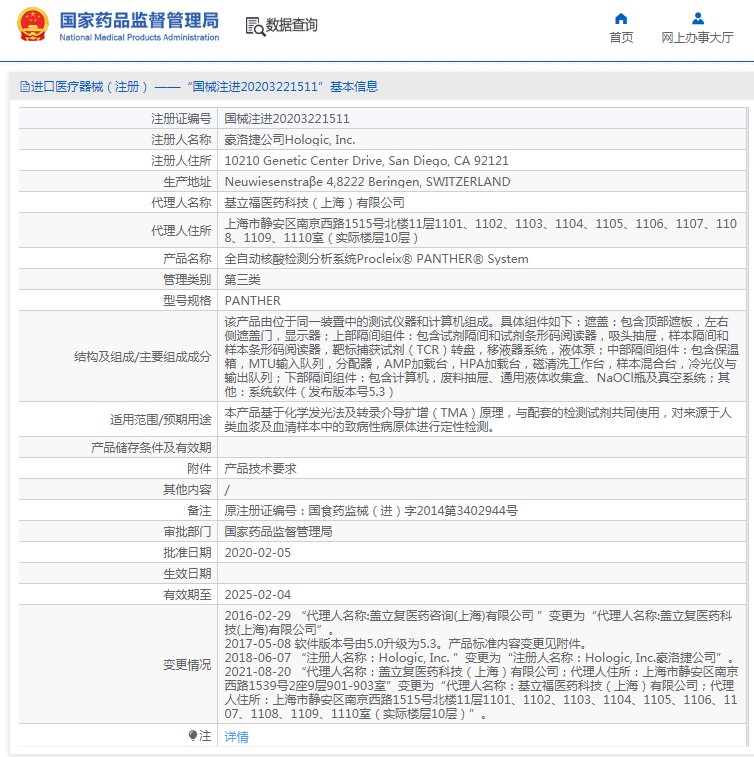Viewport: 754px width, 757px height.
Task: Click the 产品储存条件及有效期 label
Action: point(151,448)
